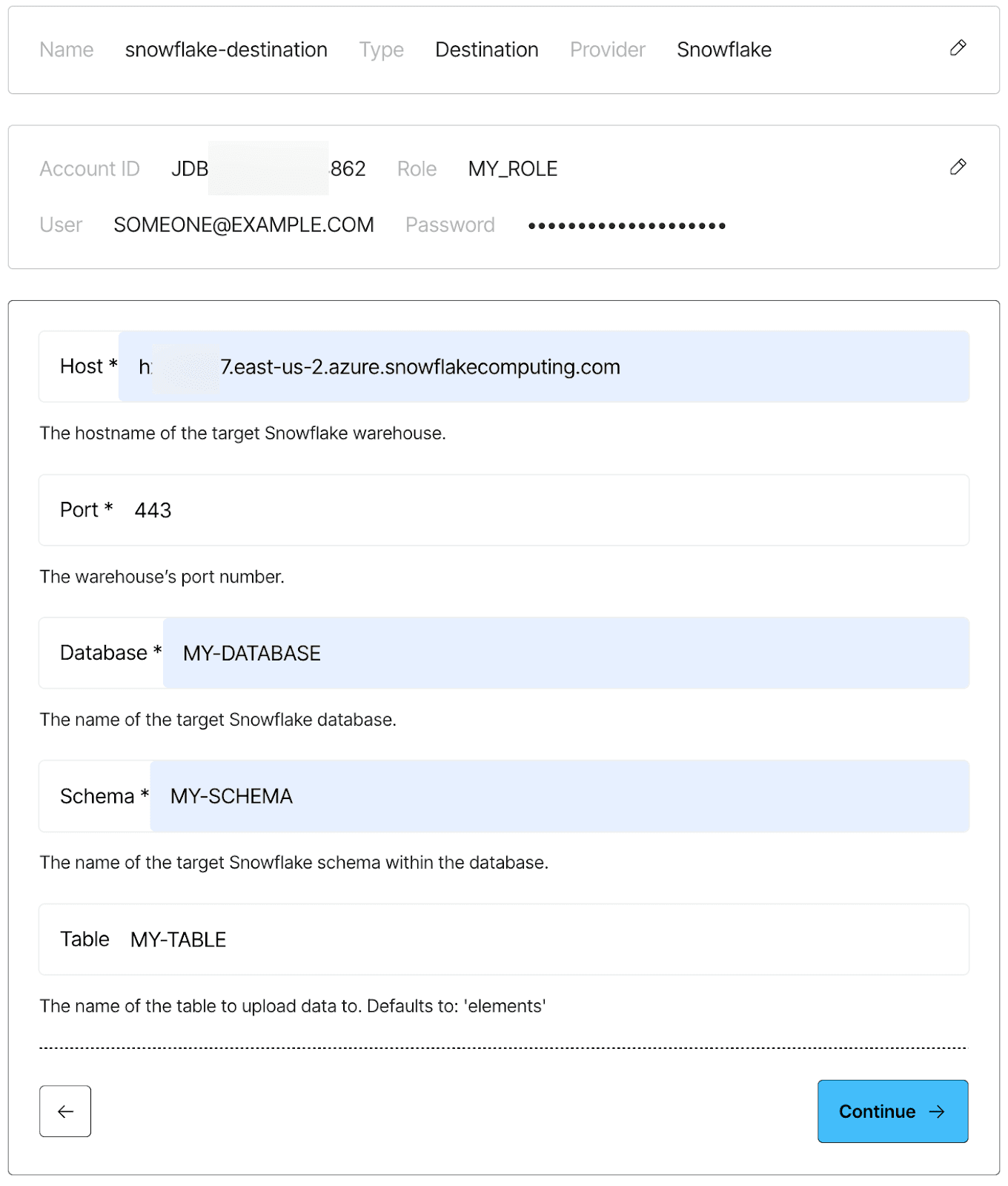Viewport: 1008px width, 1186px height.
Task: Click into the Host input field
Action: pyautogui.click(x=544, y=366)
